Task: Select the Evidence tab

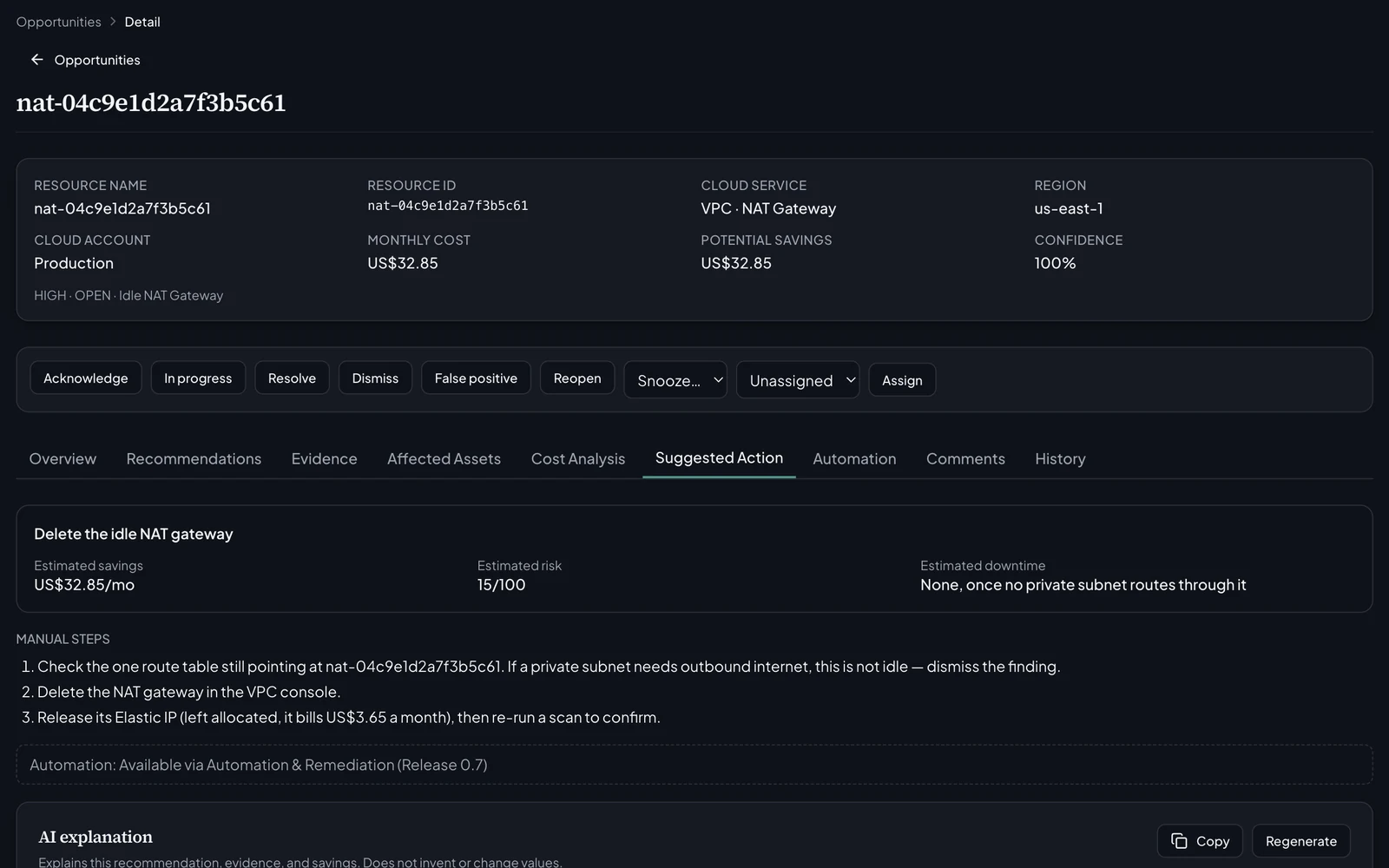Action: pos(324,458)
